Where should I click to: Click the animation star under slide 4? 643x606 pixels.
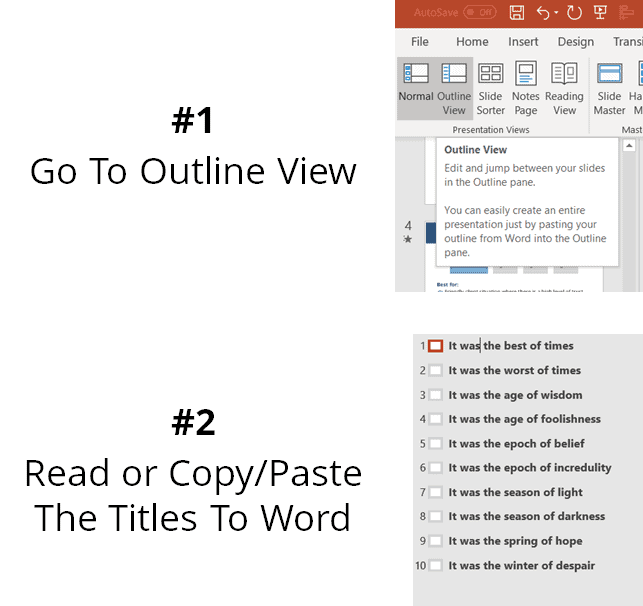pyautogui.click(x=407, y=239)
